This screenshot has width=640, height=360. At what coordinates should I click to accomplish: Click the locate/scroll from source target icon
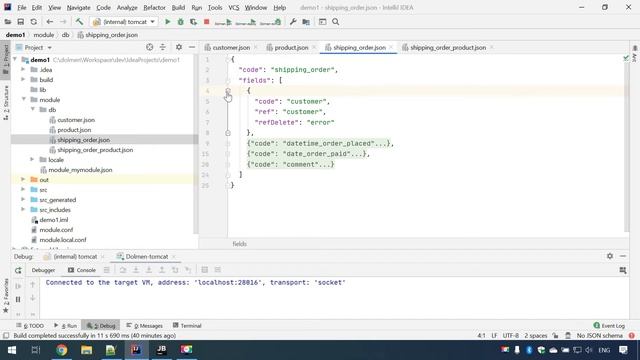(x=150, y=47)
